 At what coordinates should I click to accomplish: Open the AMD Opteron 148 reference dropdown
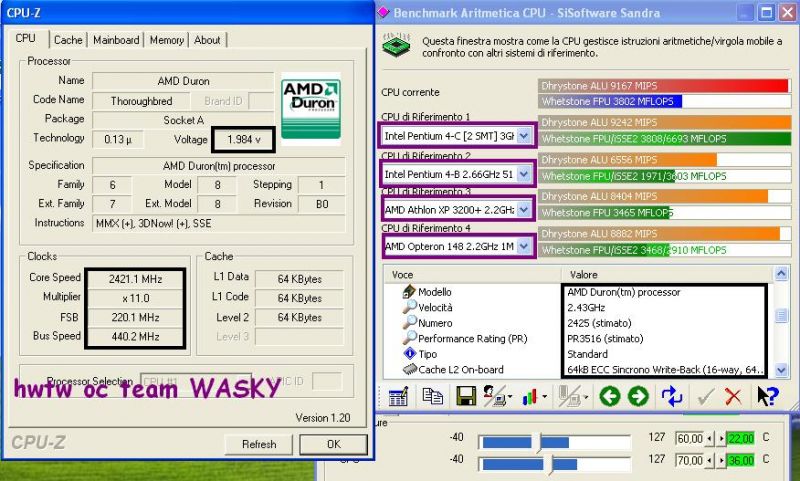pos(524,246)
